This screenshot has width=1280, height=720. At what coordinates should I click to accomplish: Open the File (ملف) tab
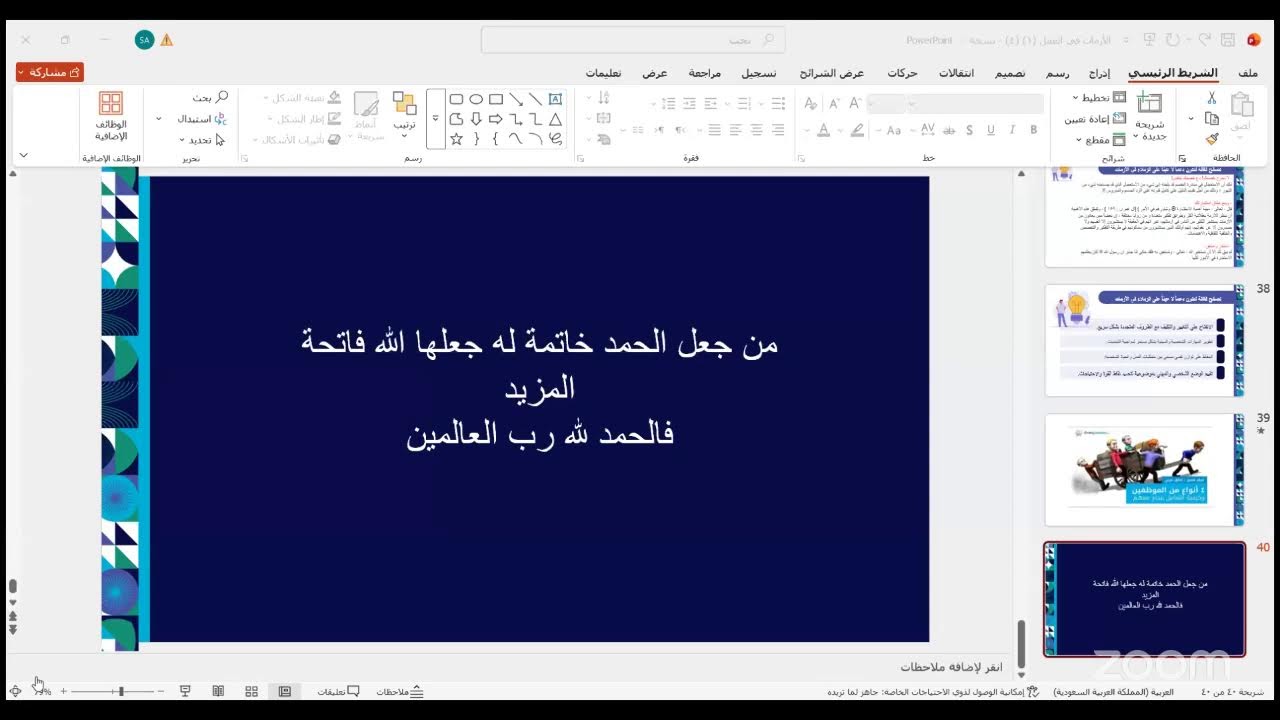(x=1248, y=73)
